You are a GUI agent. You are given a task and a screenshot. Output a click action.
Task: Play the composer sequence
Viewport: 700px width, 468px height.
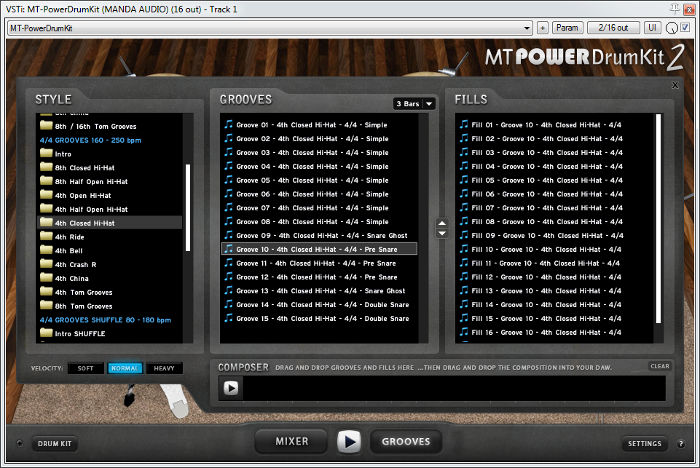coord(231,388)
